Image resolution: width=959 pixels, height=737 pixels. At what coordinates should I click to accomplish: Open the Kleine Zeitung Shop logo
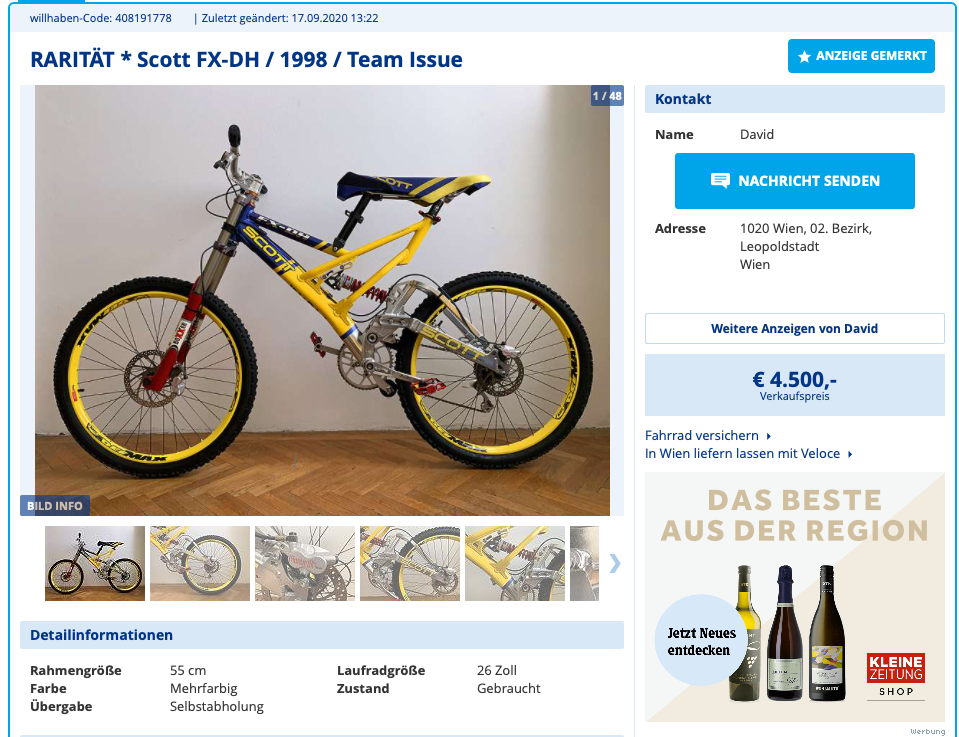point(896,674)
